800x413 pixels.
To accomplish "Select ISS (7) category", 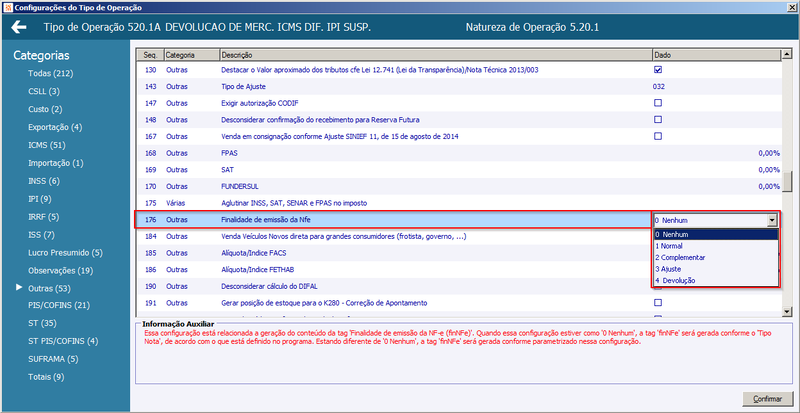I will 41,235.
